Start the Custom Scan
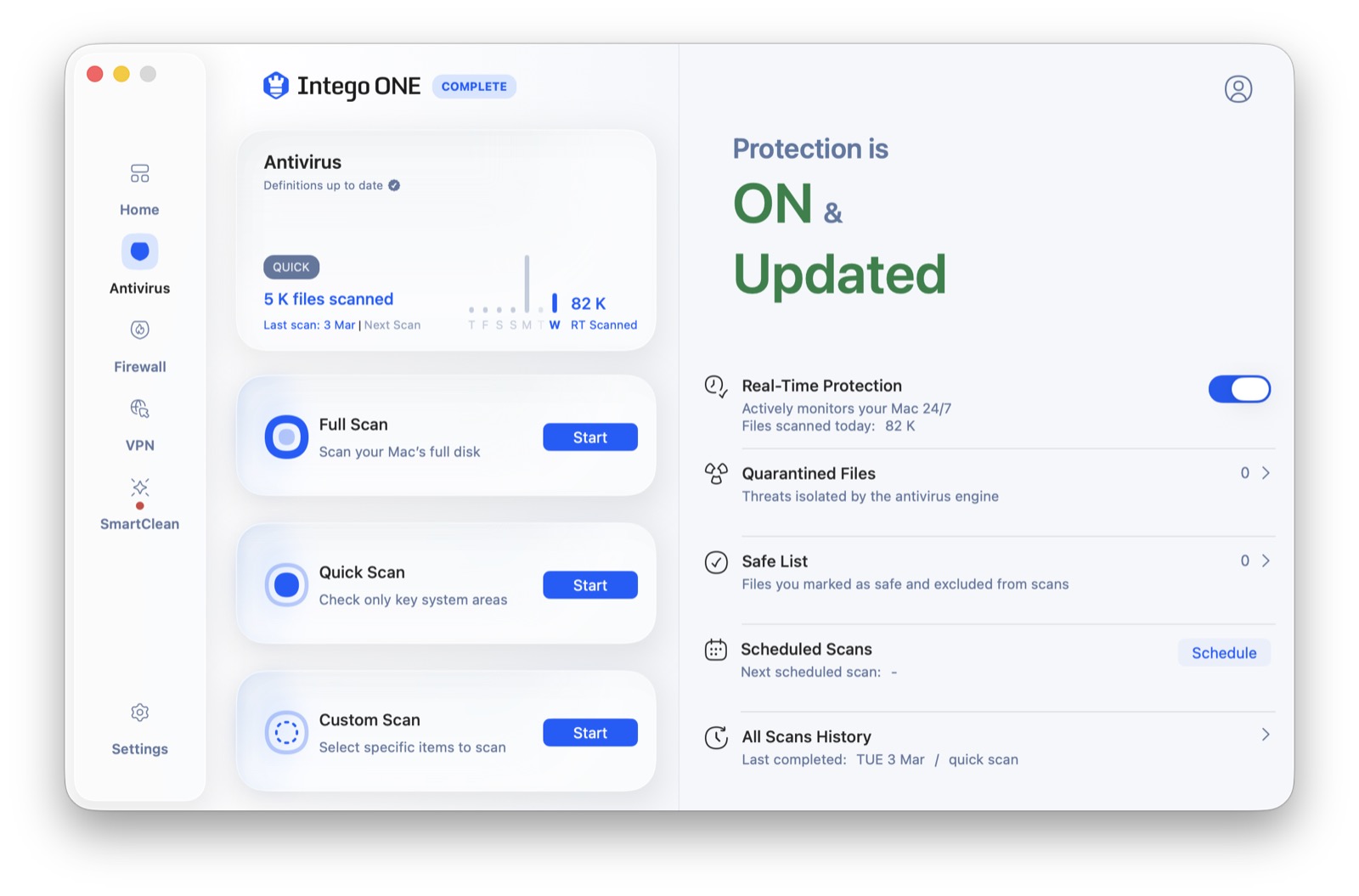The image size is (1359, 896). coord(590,733)
